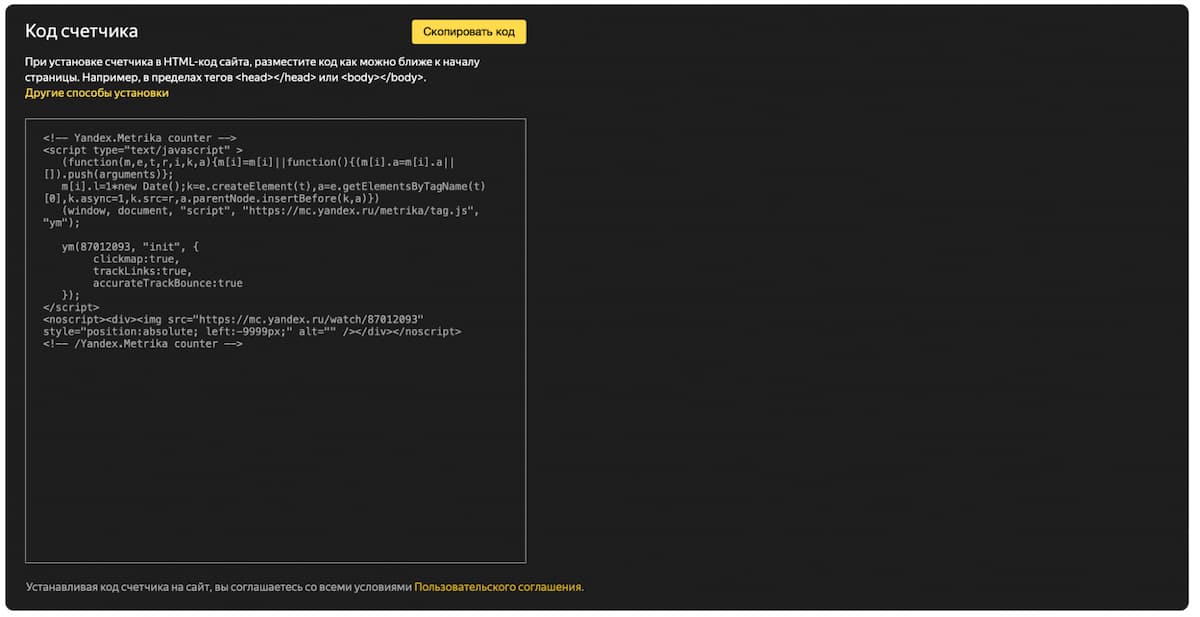The width and height of the screenshot is (1200, 617).
Task: Click the opening Yandex.Metrika counter comment line
Action: [139, 138]
